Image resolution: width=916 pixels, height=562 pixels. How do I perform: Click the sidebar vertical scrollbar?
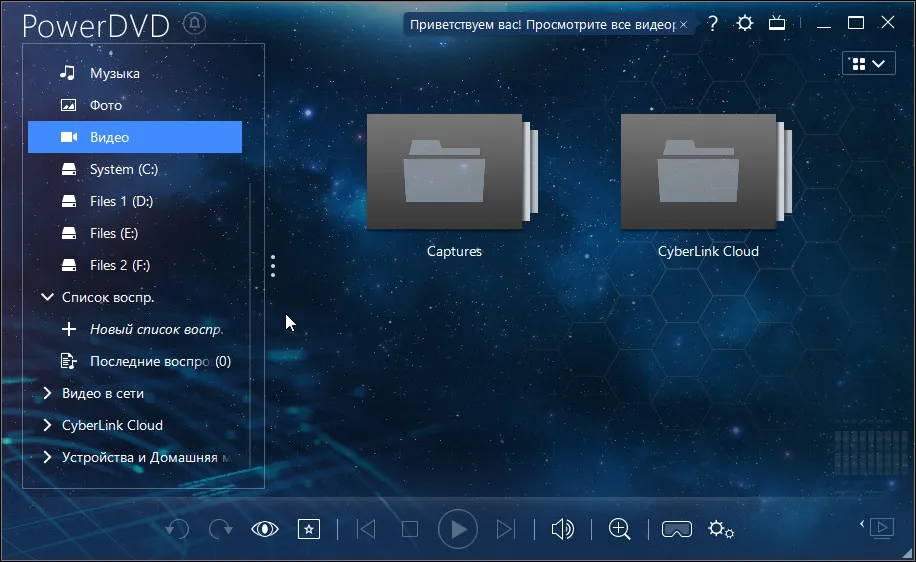[250, 325]
